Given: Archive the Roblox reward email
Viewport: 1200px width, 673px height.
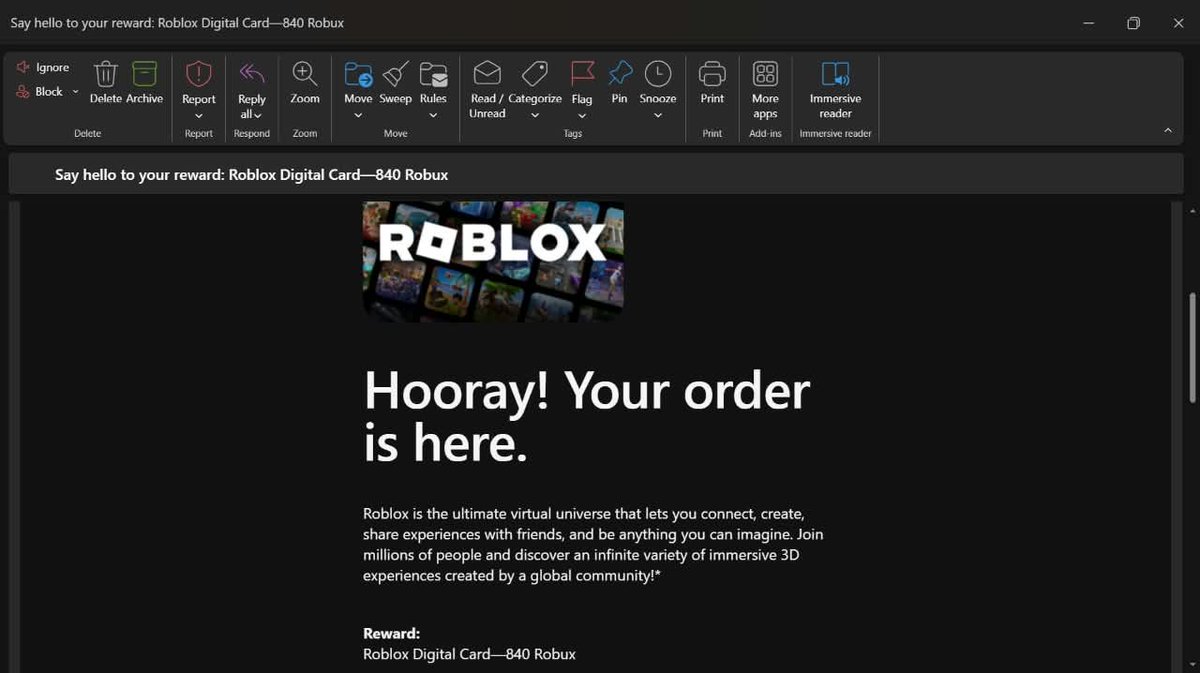Looking at the screenshot, I should tap(144, 82).
